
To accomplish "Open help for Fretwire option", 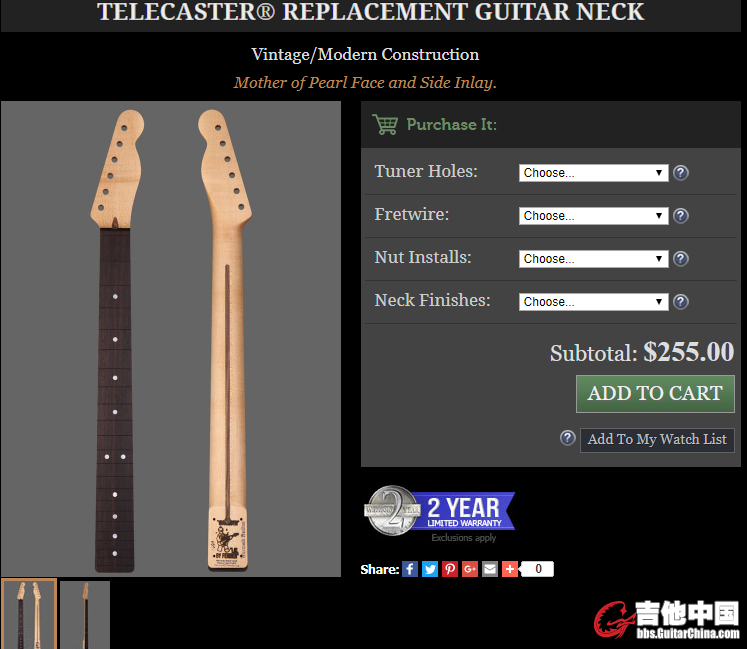I will click(x=681, y=216).
